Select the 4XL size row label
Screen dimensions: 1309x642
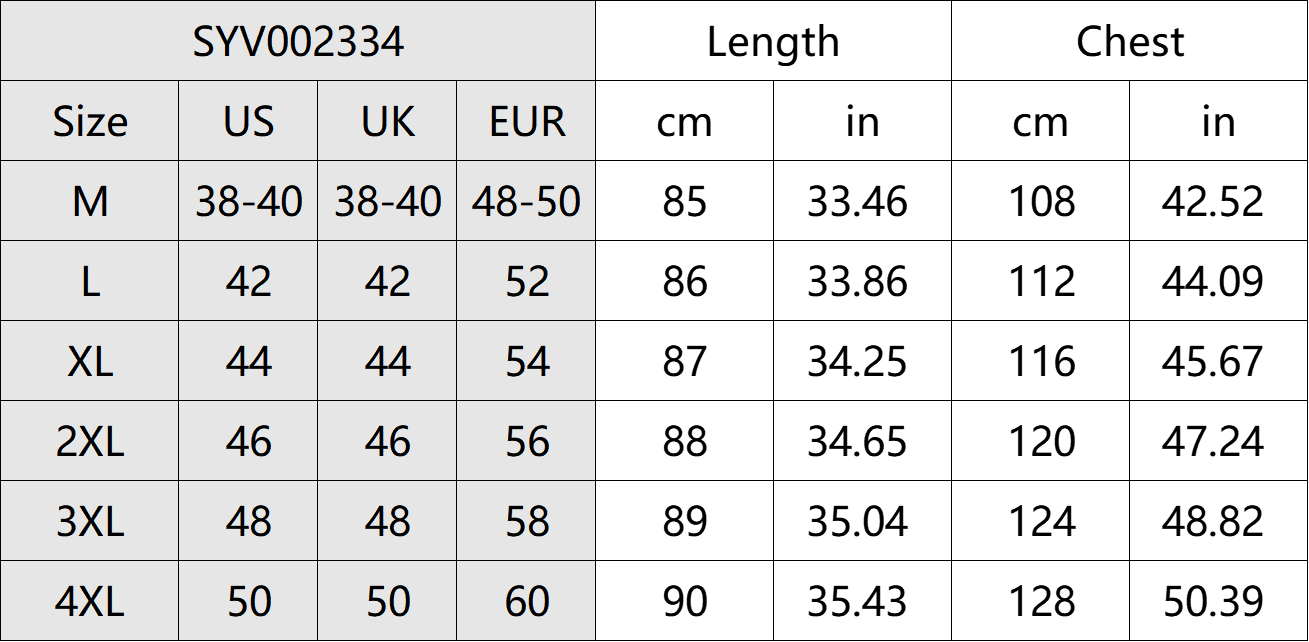90,602
